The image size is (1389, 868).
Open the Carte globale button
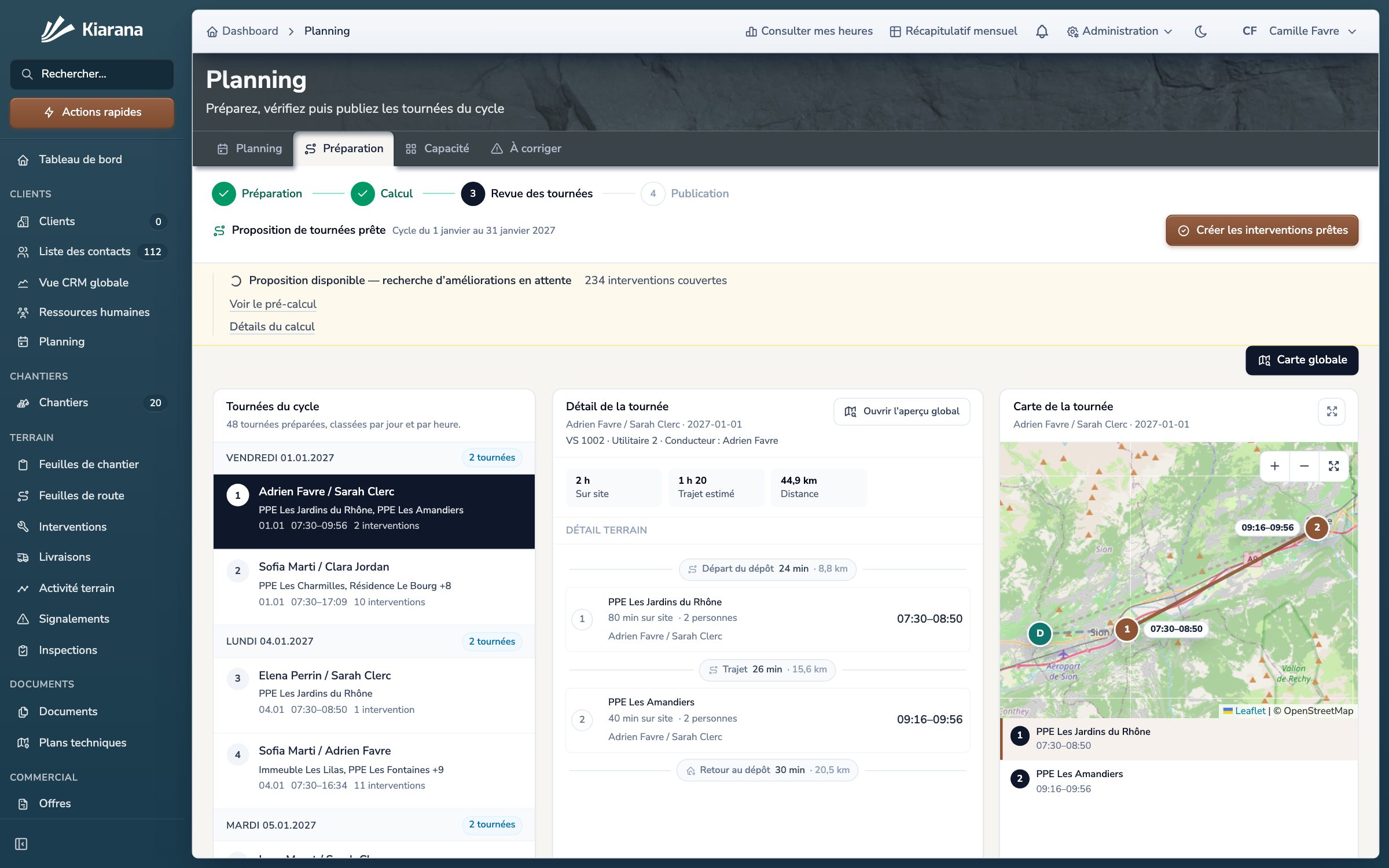point(1302,360)
